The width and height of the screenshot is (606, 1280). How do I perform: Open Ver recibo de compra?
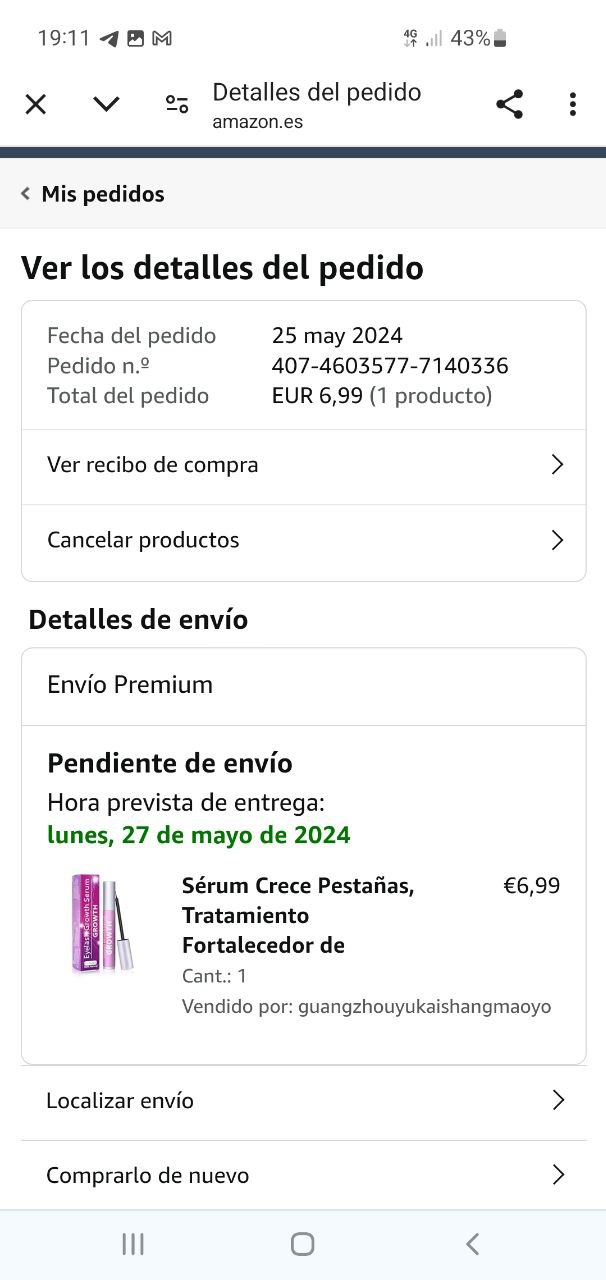pyautogui.click(x=153, y=465)
